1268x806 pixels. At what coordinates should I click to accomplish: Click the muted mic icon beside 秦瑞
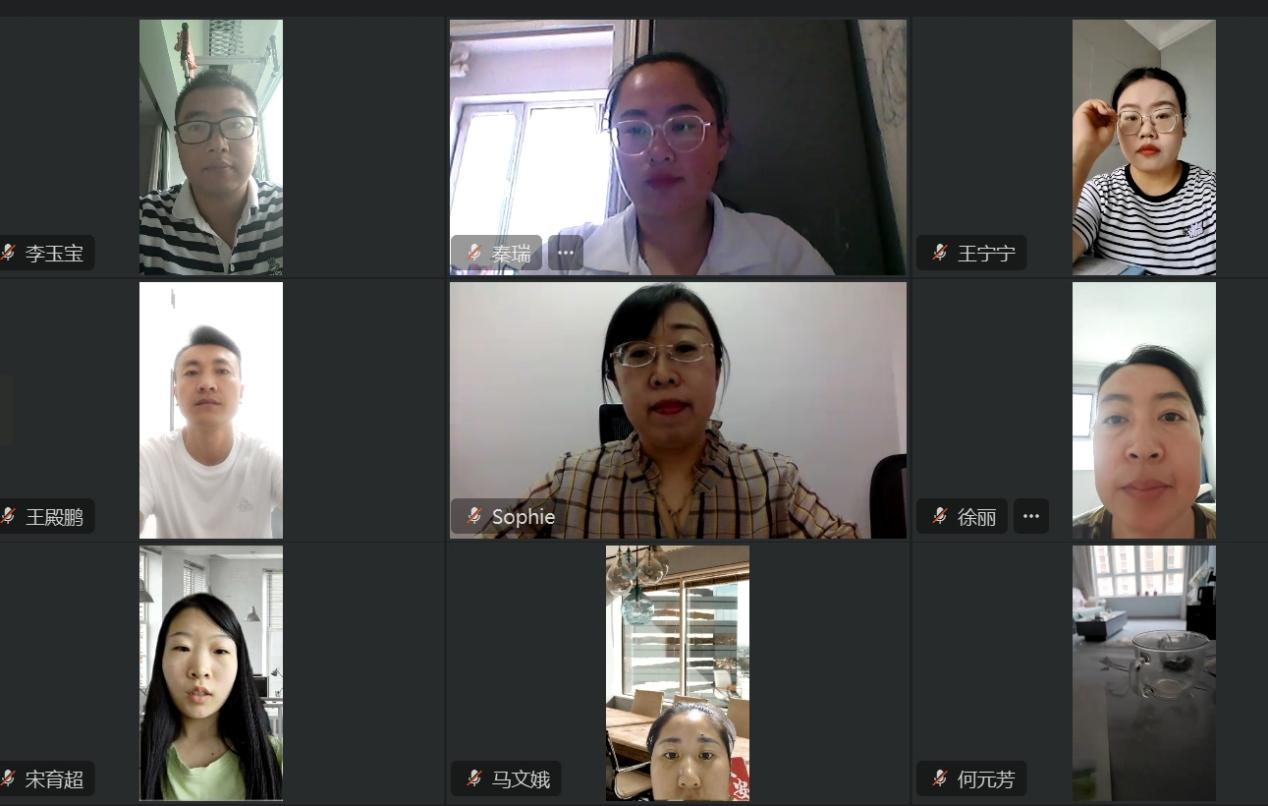tap(474, 253)
